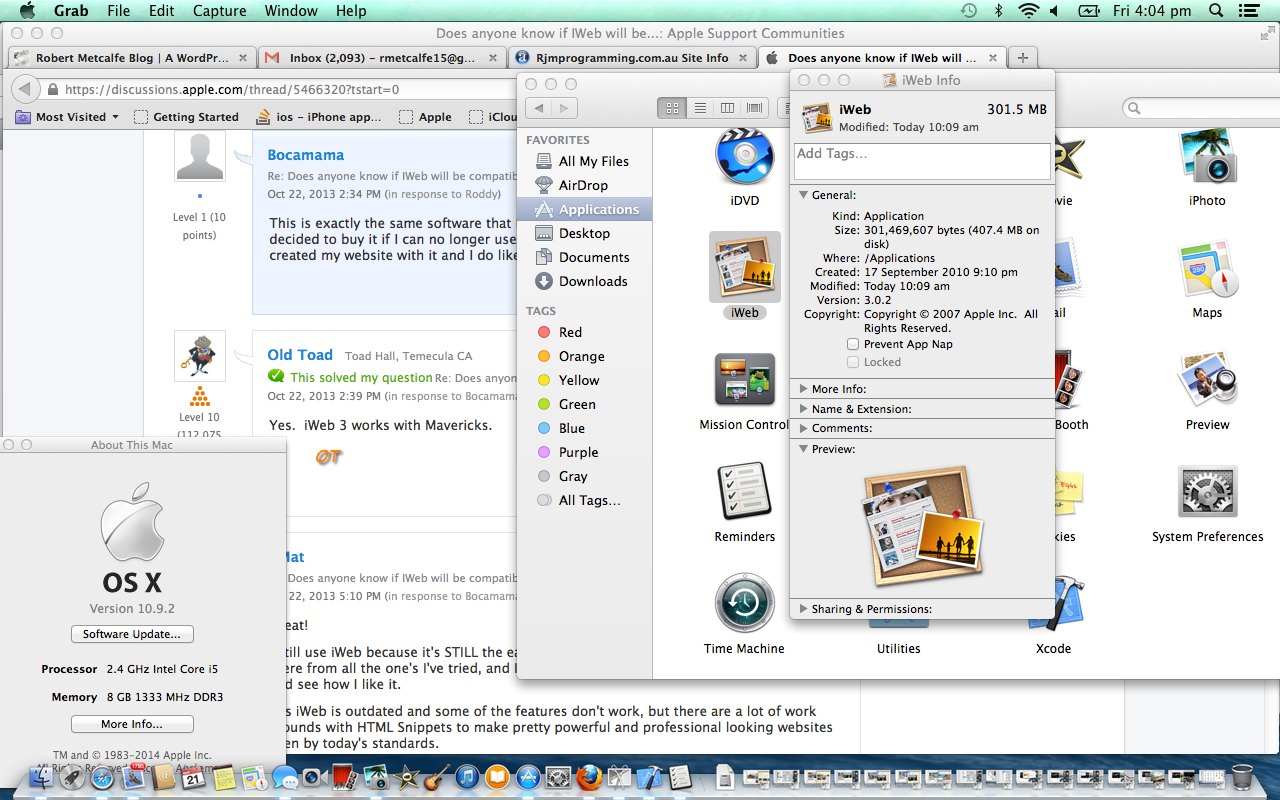Open All My Files in Finder sidebar
Screen dimensions: 1280x800
[584, 161]
